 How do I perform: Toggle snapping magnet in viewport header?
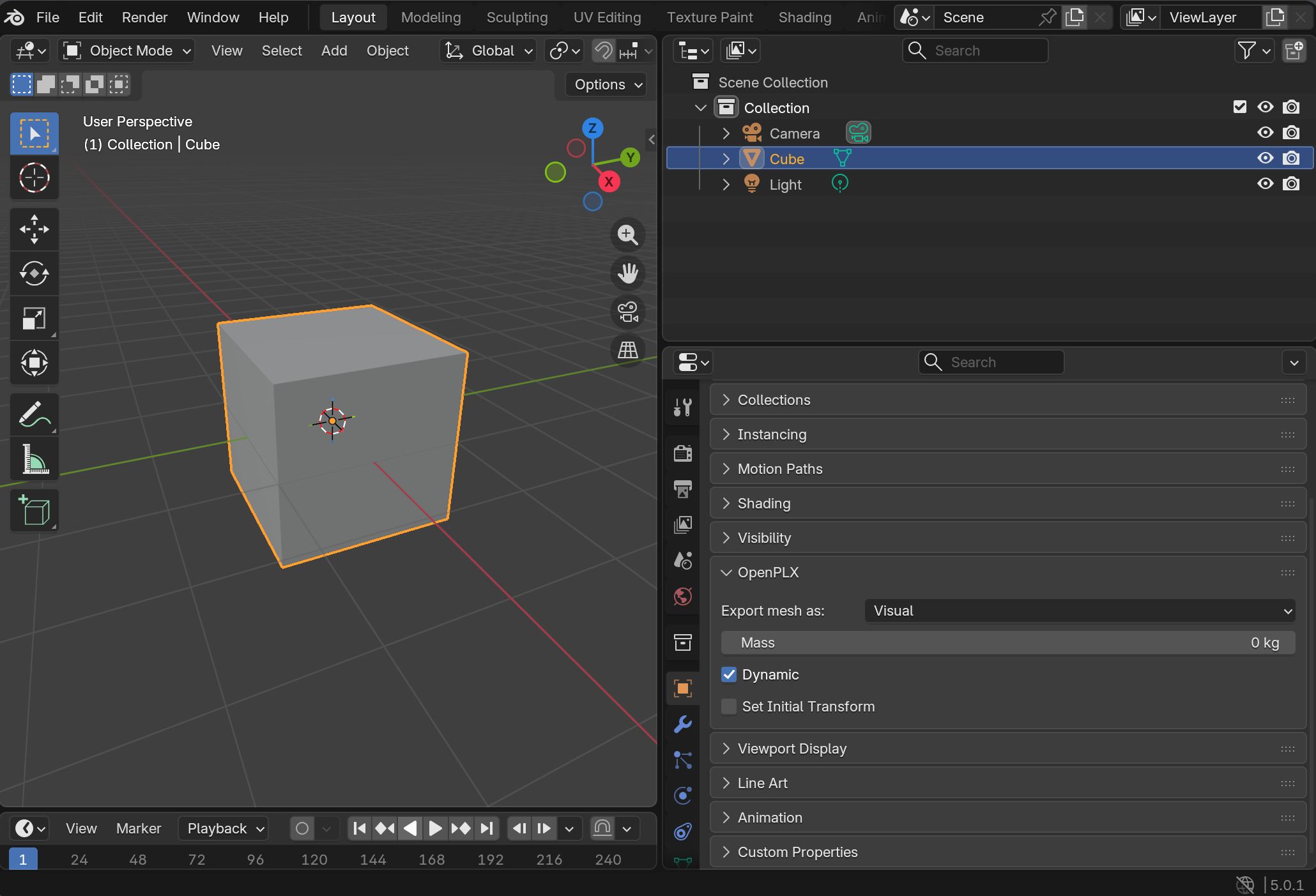[604, 50]
